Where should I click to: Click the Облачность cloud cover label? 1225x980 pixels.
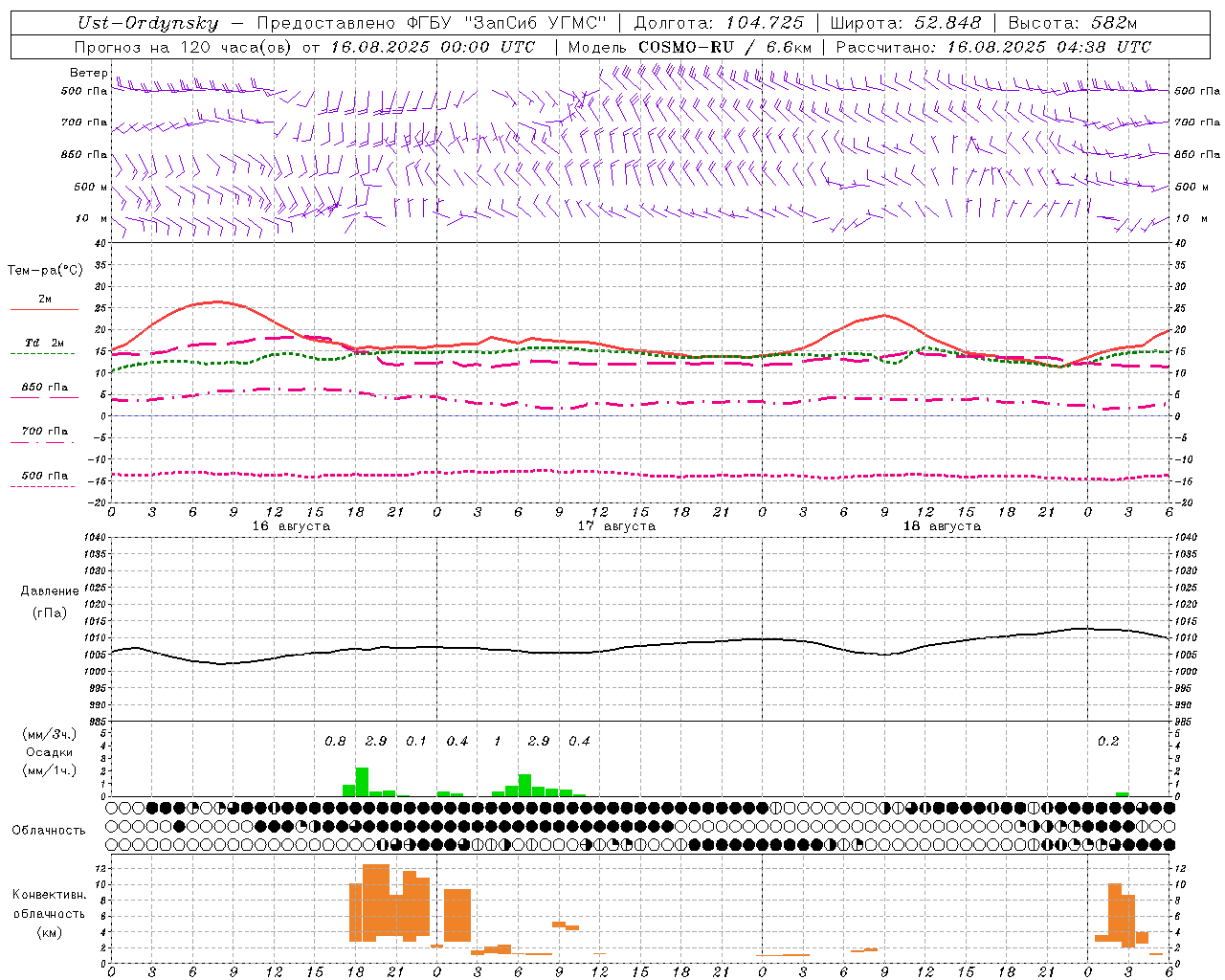49,831
